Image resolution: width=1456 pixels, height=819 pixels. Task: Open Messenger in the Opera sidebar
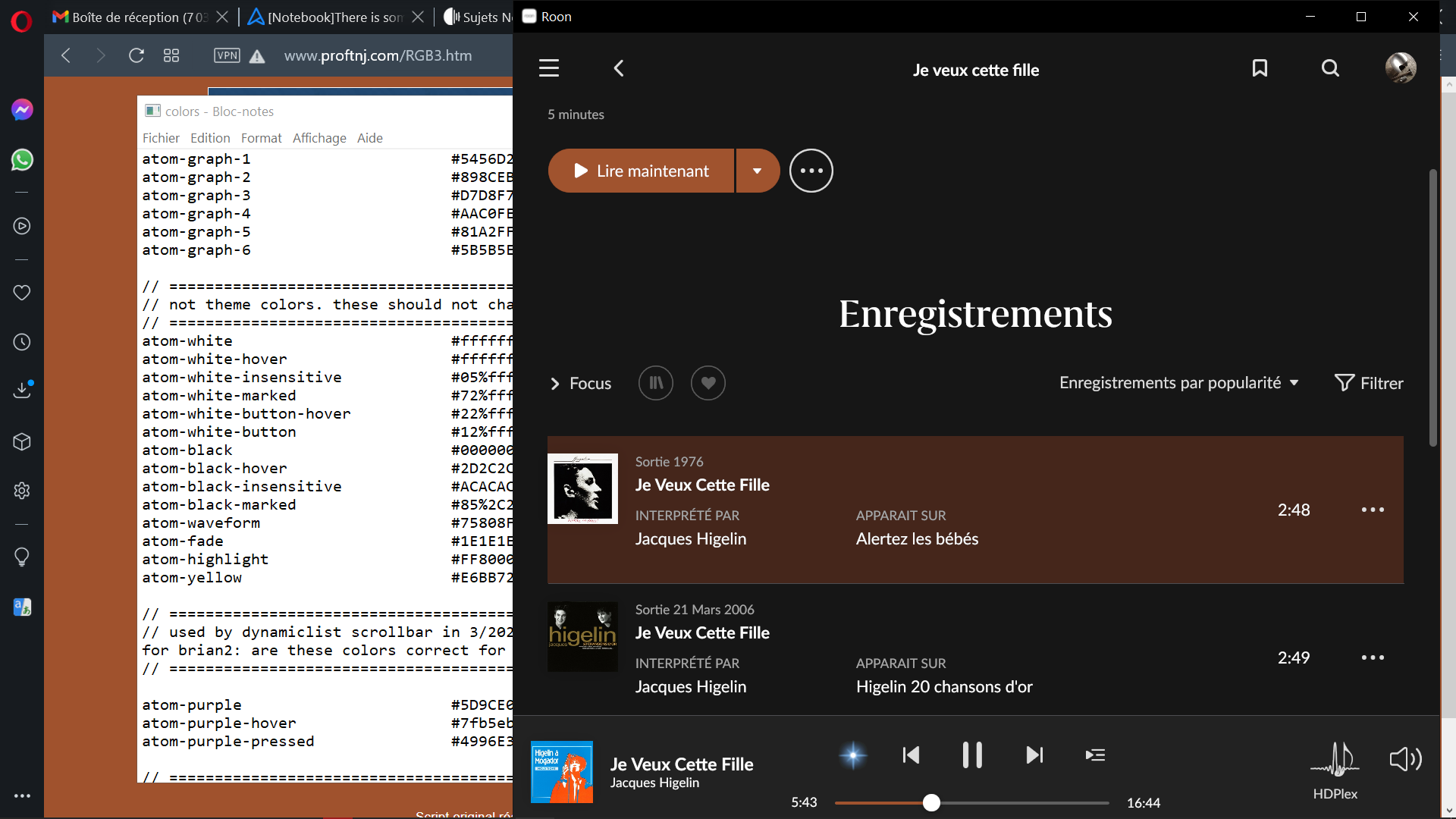click(x=22, y=110)
